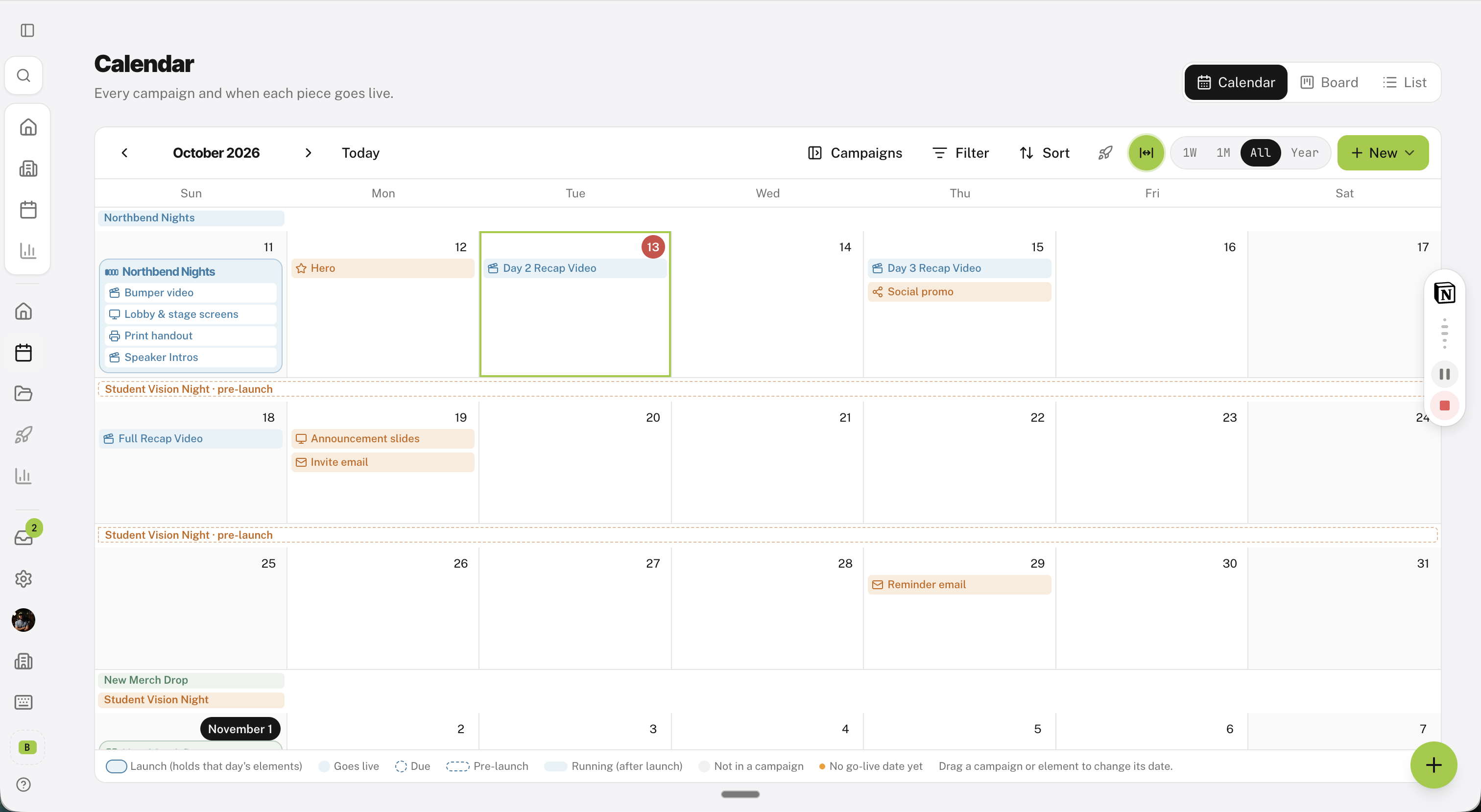
Task: Click the green floating plus button
Action: [1433, 765]
